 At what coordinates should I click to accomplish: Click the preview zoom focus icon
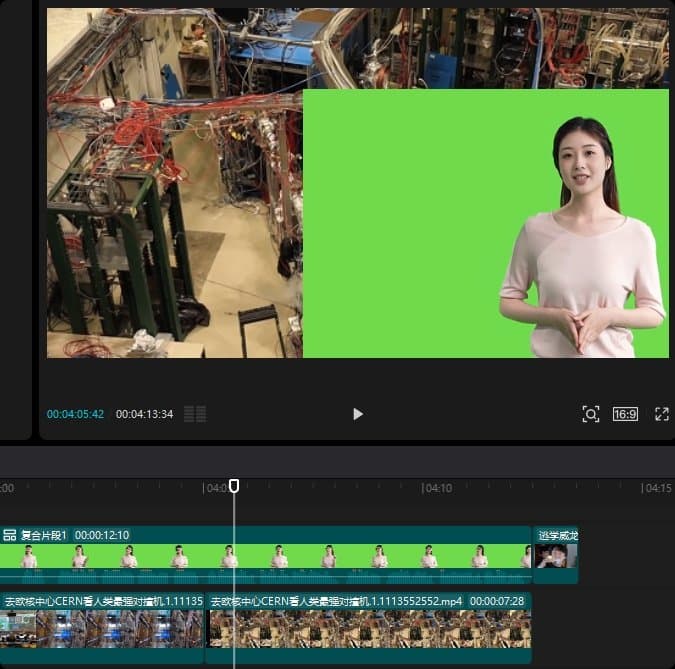pyautogui.click(x=591, y=414)
